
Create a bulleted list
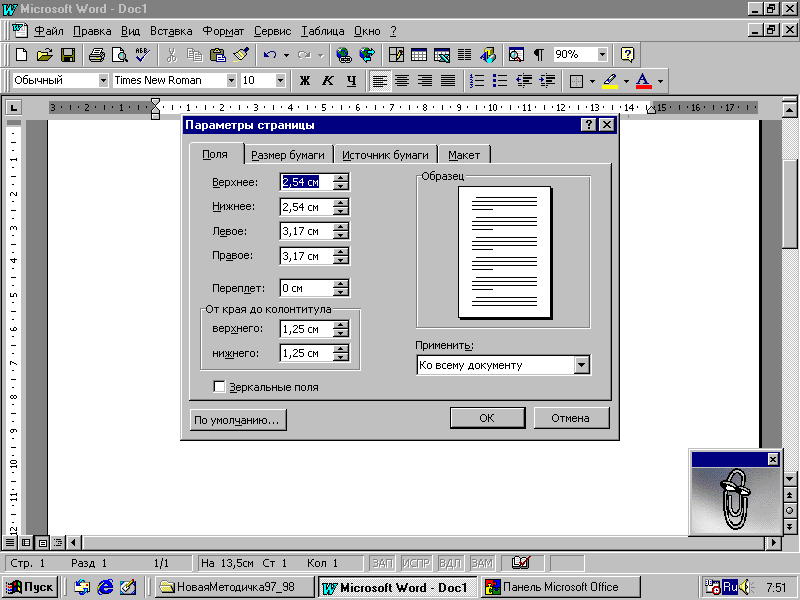pyautogui.click(x=500, y=81)
